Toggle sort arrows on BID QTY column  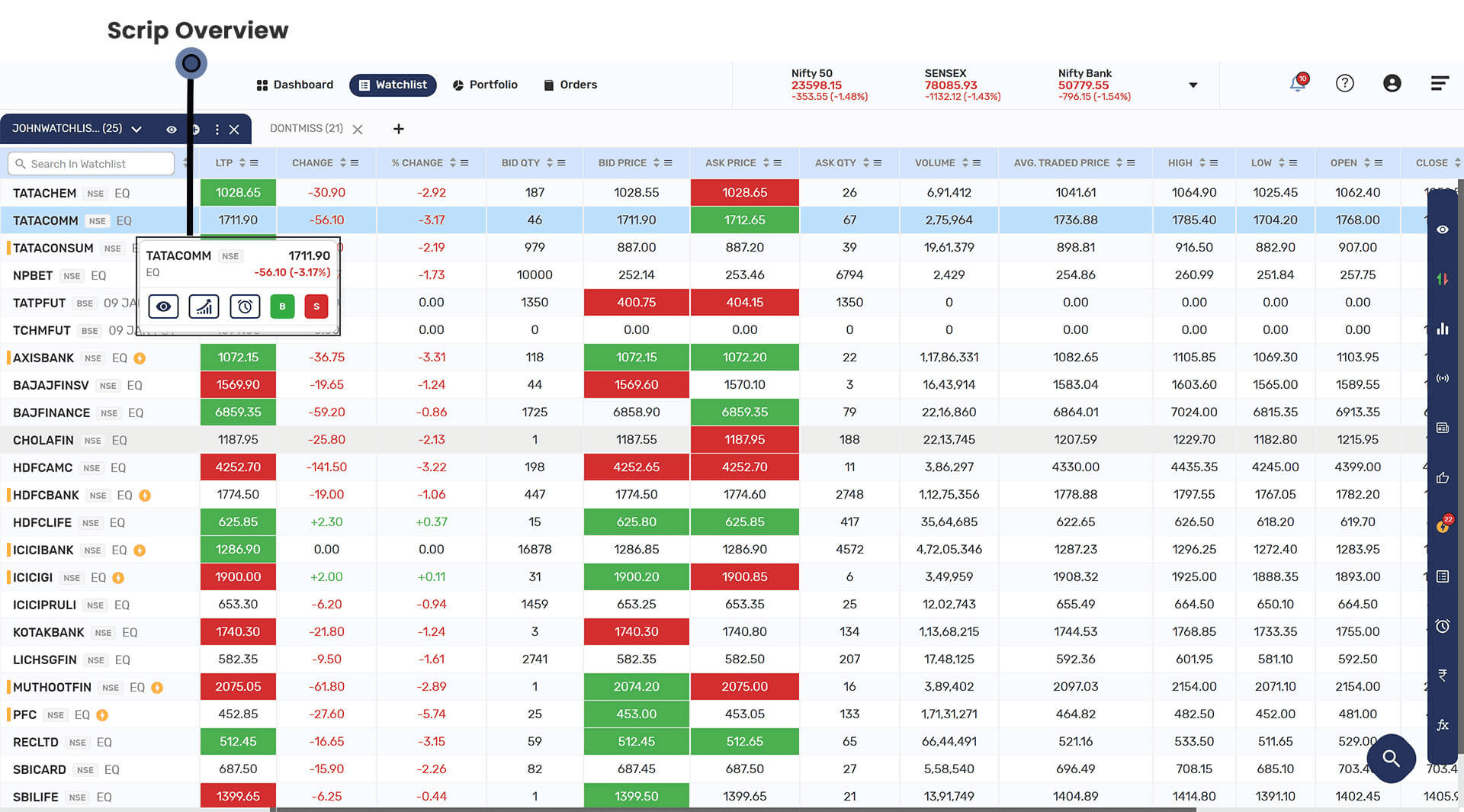coord(550,163)
